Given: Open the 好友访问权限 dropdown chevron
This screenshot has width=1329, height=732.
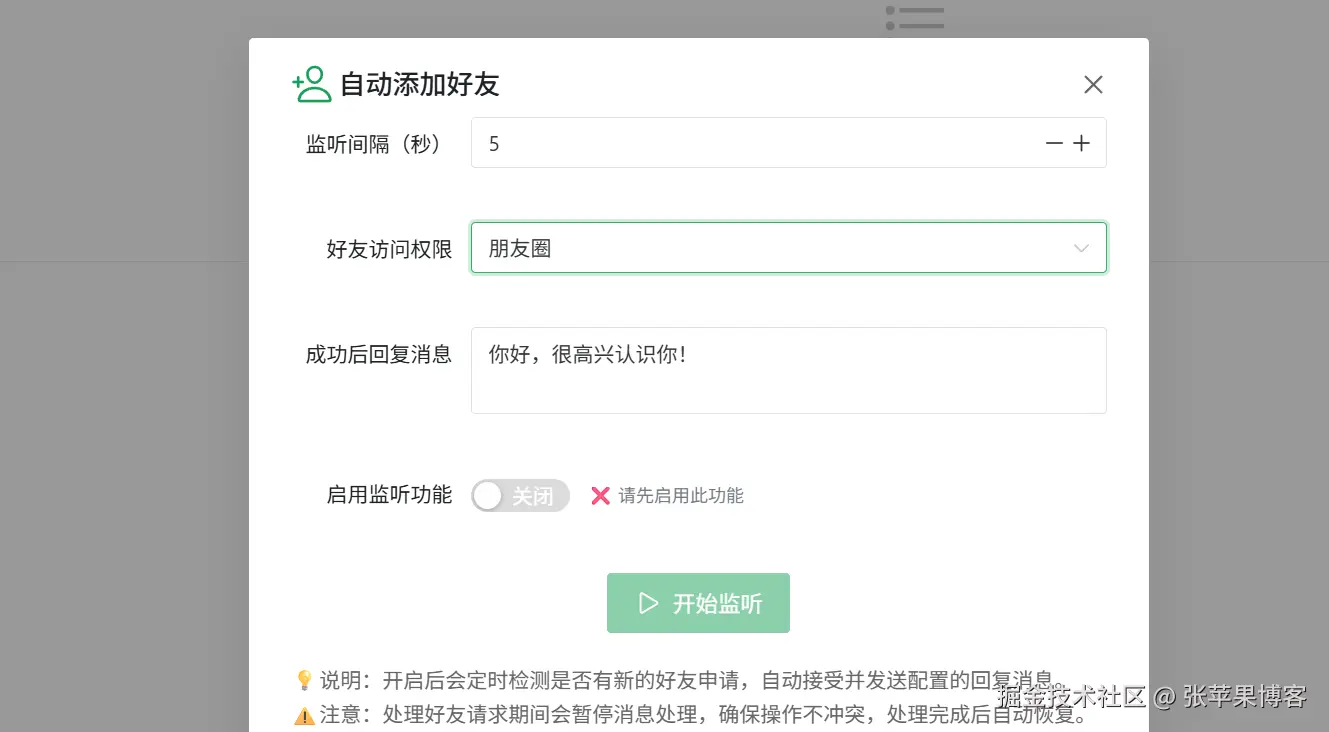Looking at the screenshot, I should tap(1080, 248).
